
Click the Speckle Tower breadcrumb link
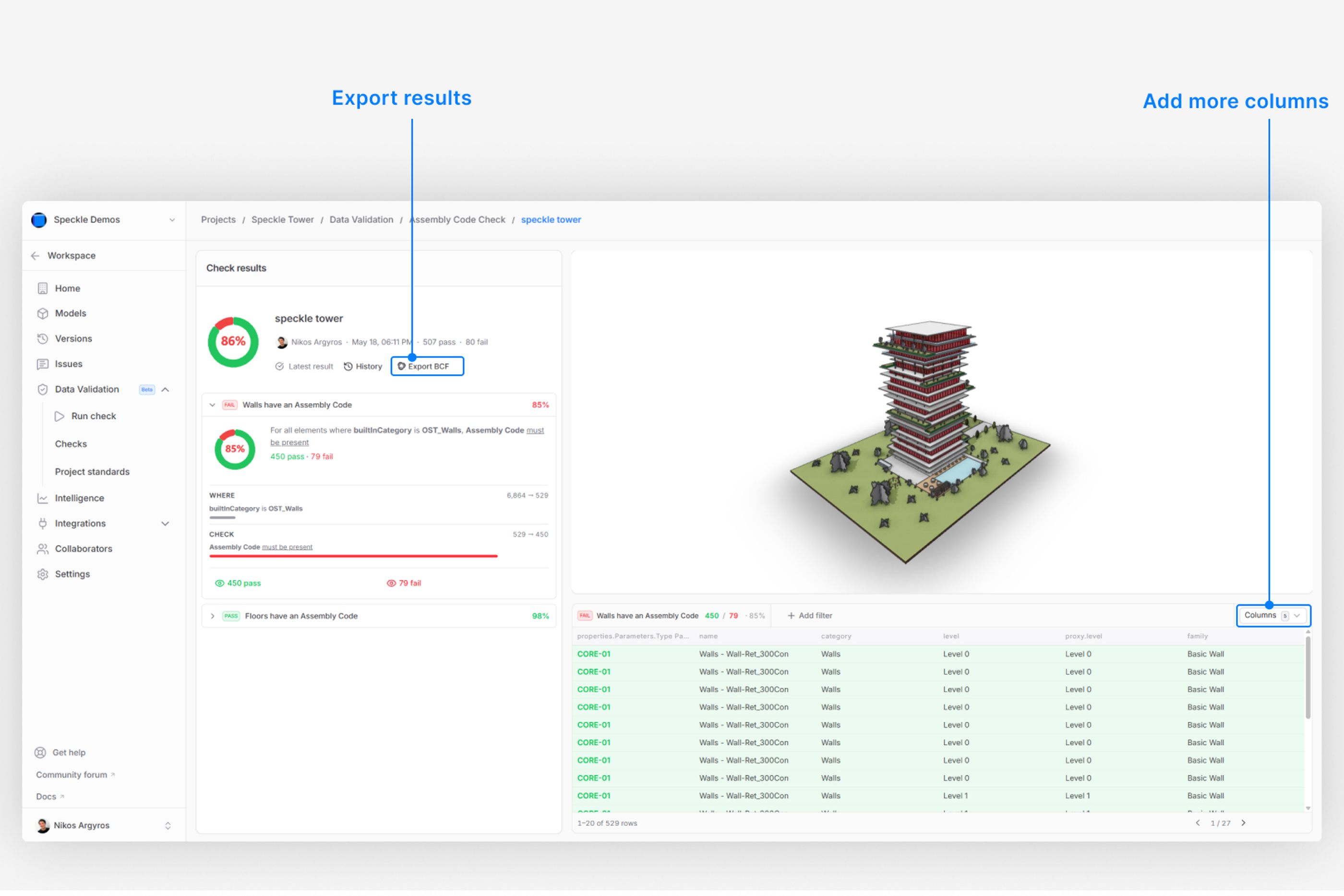283,220
